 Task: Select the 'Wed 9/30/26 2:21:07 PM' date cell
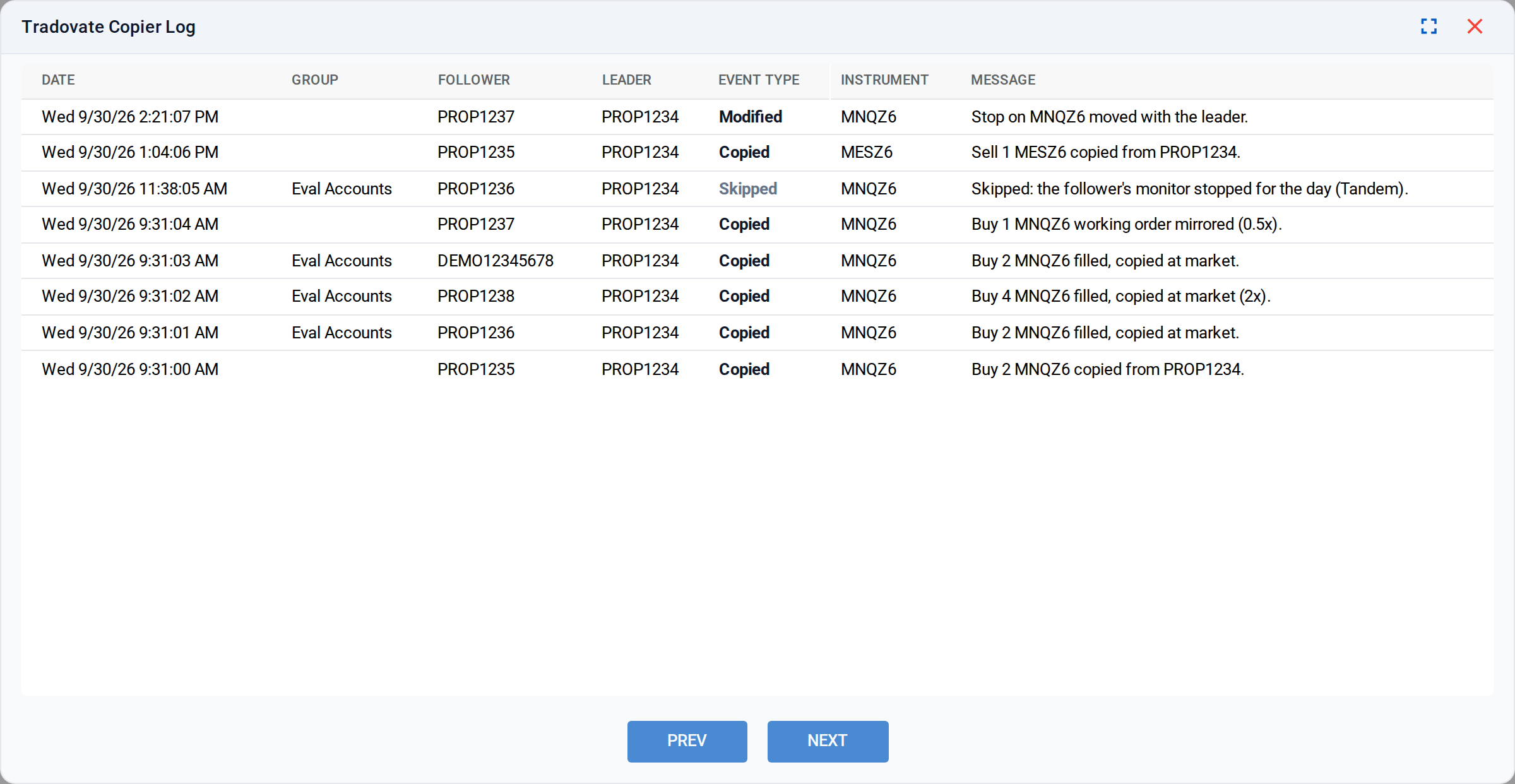(x=130, y=117)
